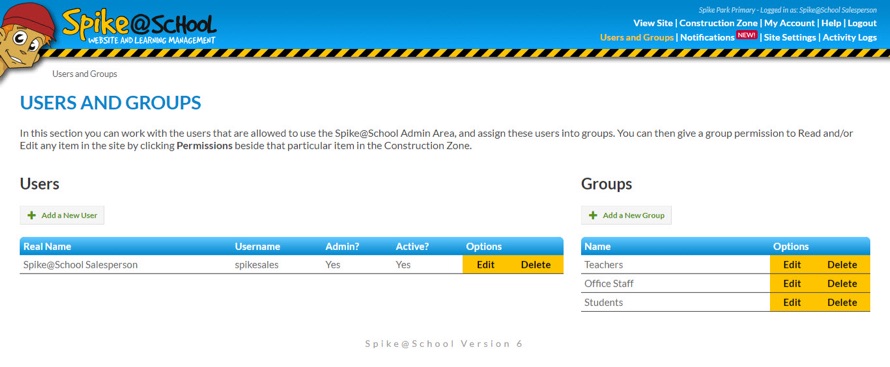Delete the Office Staff group
This screenshot has height=367, width=890.
tap(842, 284)
